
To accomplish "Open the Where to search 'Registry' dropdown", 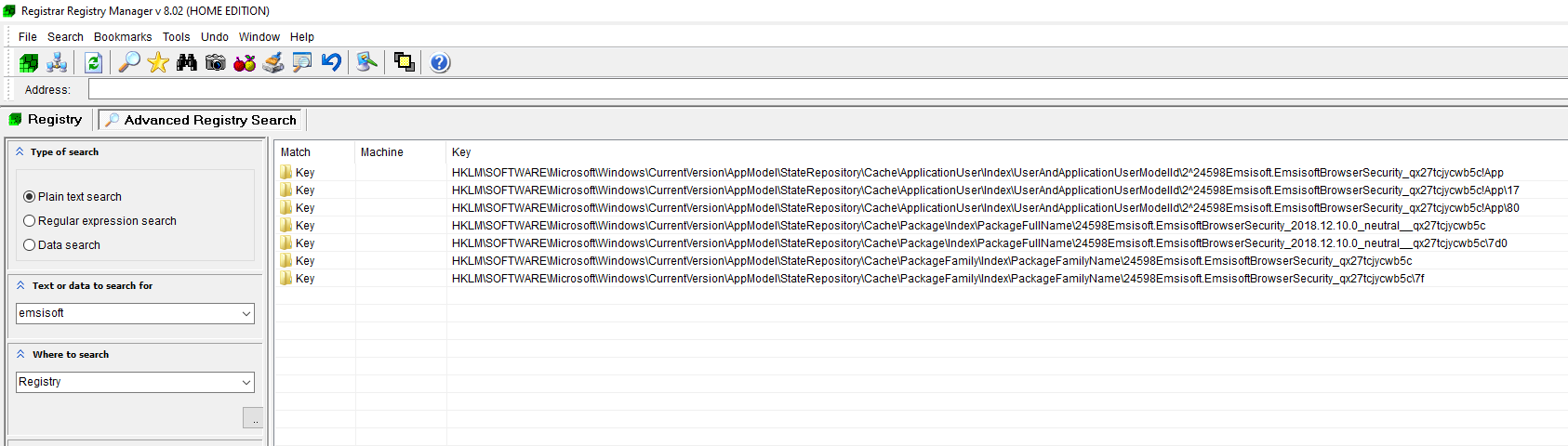I will point(246,382).
